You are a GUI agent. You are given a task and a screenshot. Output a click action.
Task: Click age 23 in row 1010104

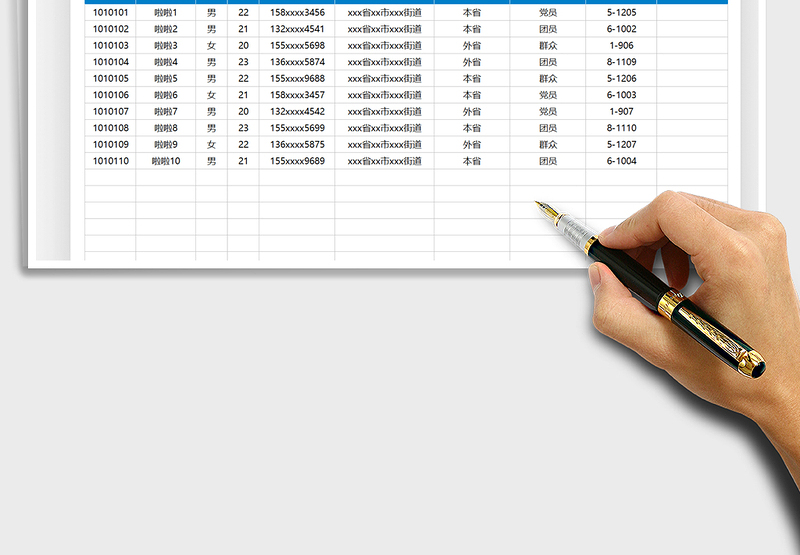pyautogui.click(x=243, y=62)
